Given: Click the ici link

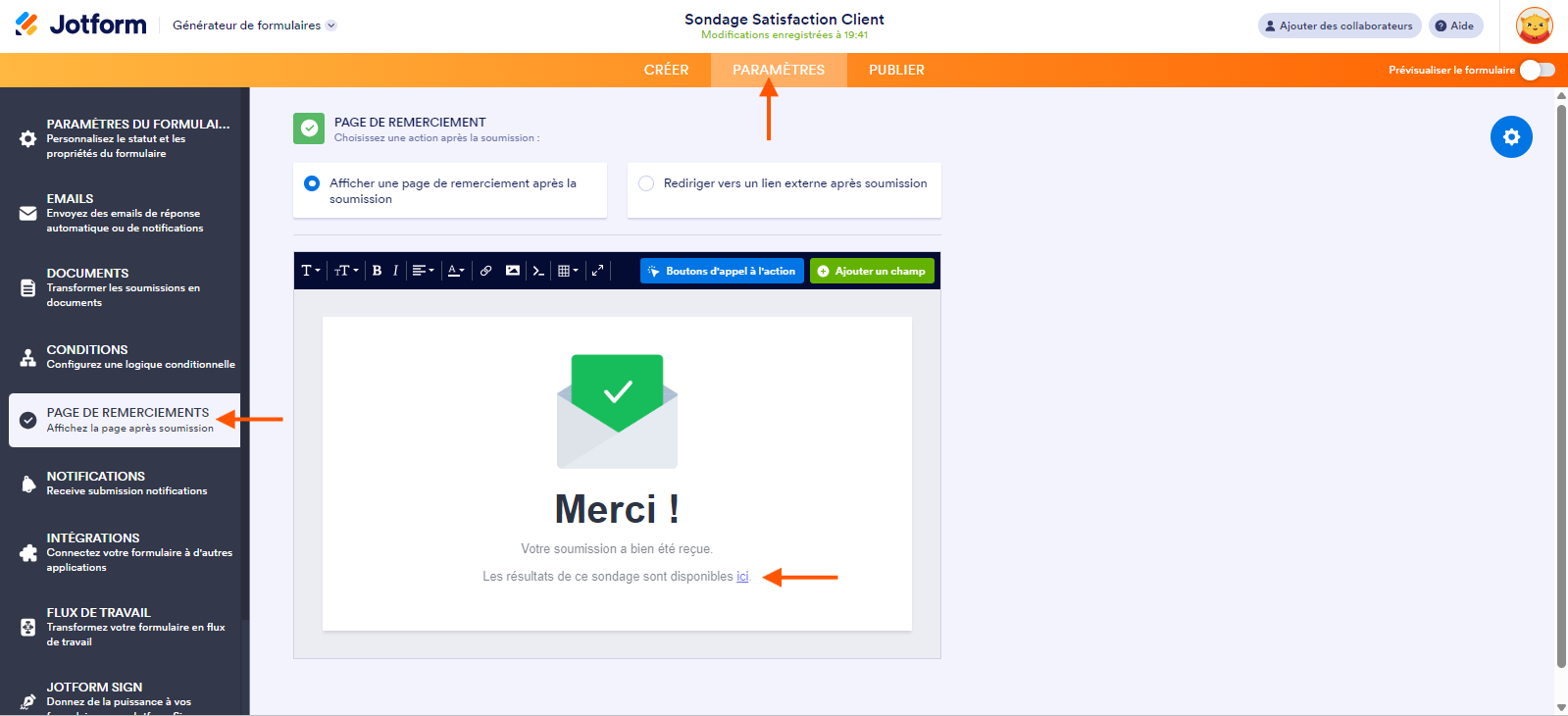Looking at the screenshot, I should pos(742,577).
